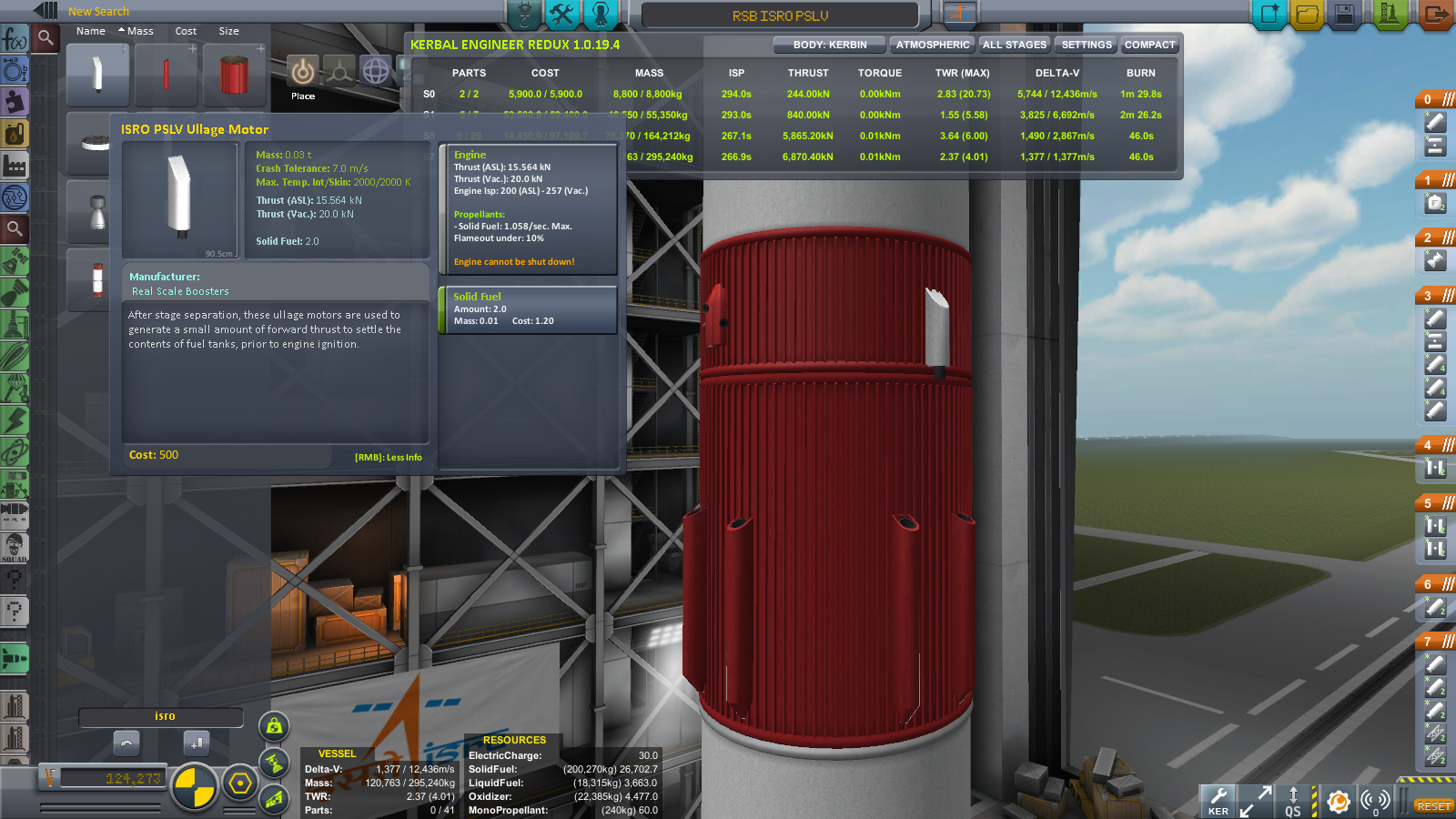Click stage 0 header handle
Image resolution: width=1456 pixels, height=819 pixels.
1435,99
